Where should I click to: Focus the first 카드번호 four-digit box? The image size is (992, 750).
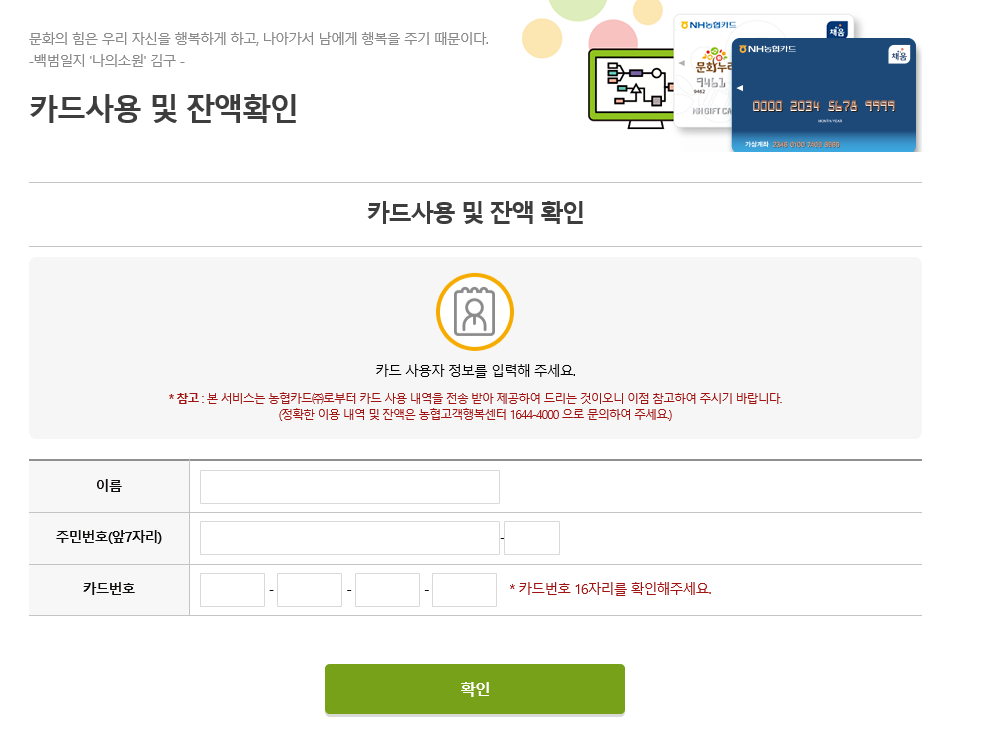(232, 590)
